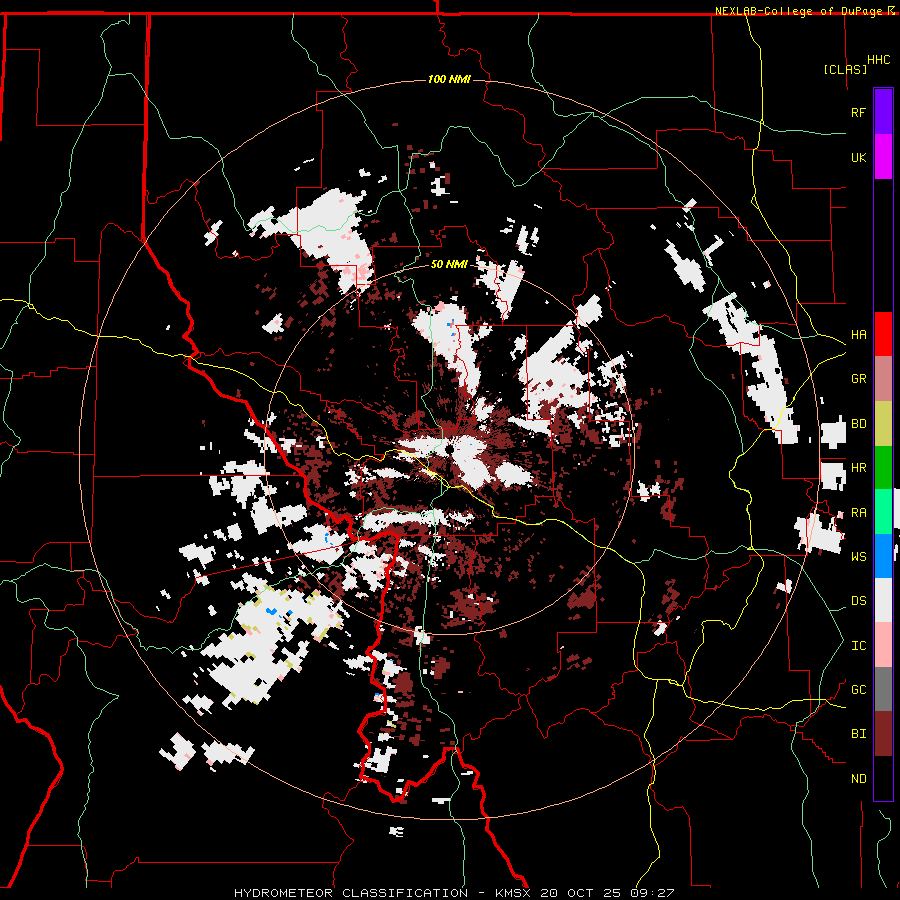The image size is (900, 900).
Task: Click the HA red legend swatch
Action: point(883,334)
